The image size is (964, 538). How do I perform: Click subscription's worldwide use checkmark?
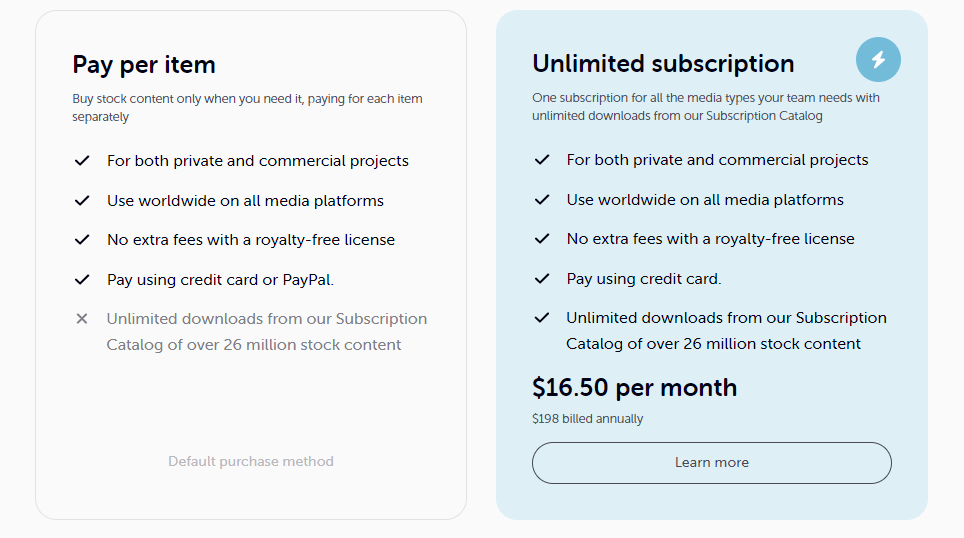[542, 200]
